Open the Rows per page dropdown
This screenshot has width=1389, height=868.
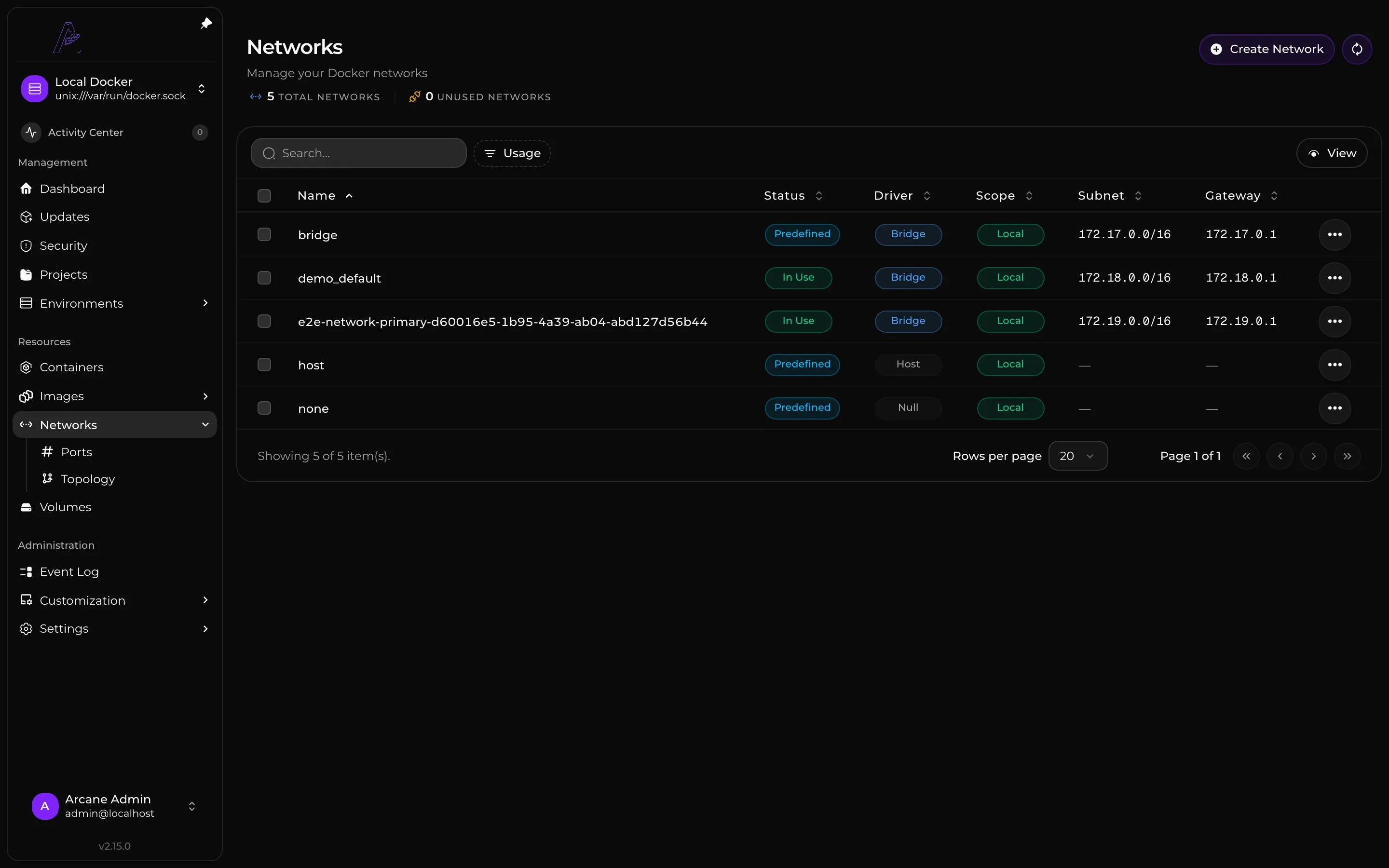coord(1078,456)
